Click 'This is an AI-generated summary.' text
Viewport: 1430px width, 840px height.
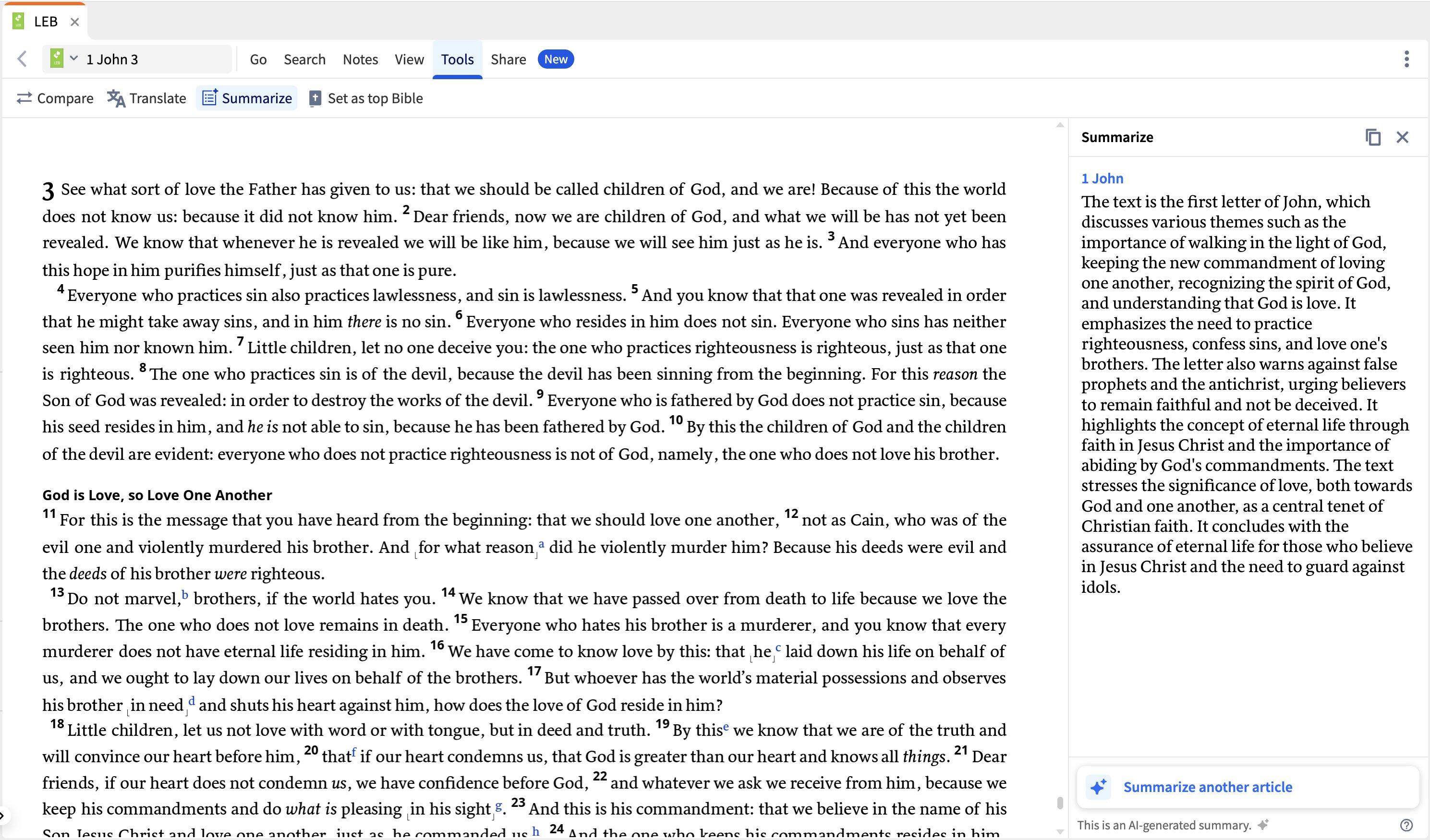click(x=1164, y=825)
